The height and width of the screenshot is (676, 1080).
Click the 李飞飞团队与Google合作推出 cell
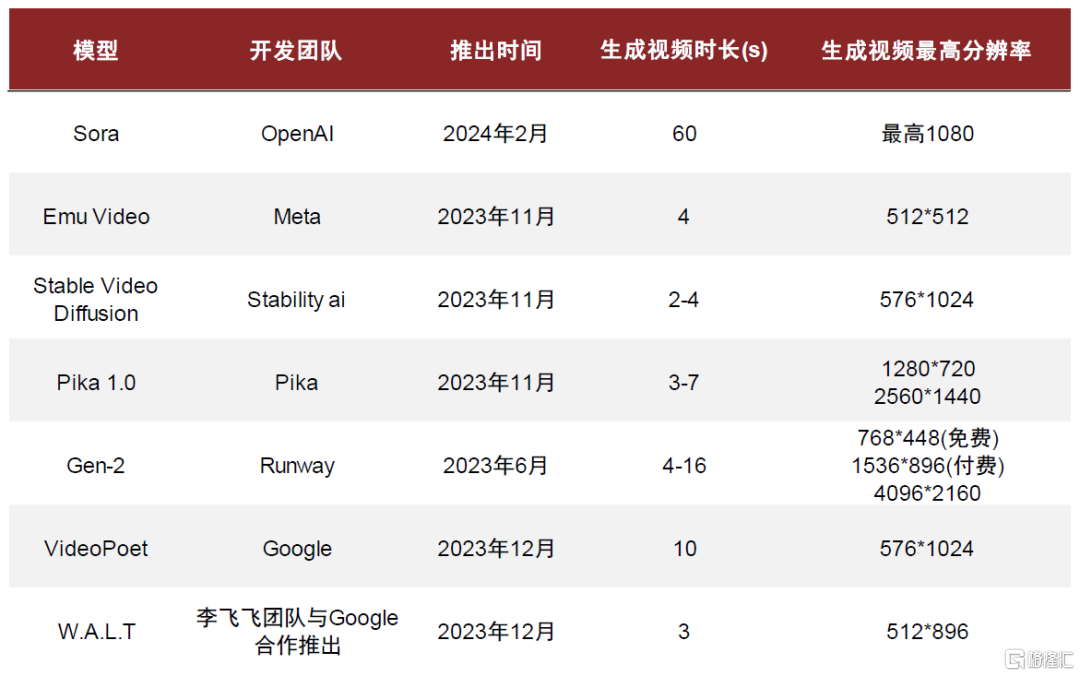297,631
